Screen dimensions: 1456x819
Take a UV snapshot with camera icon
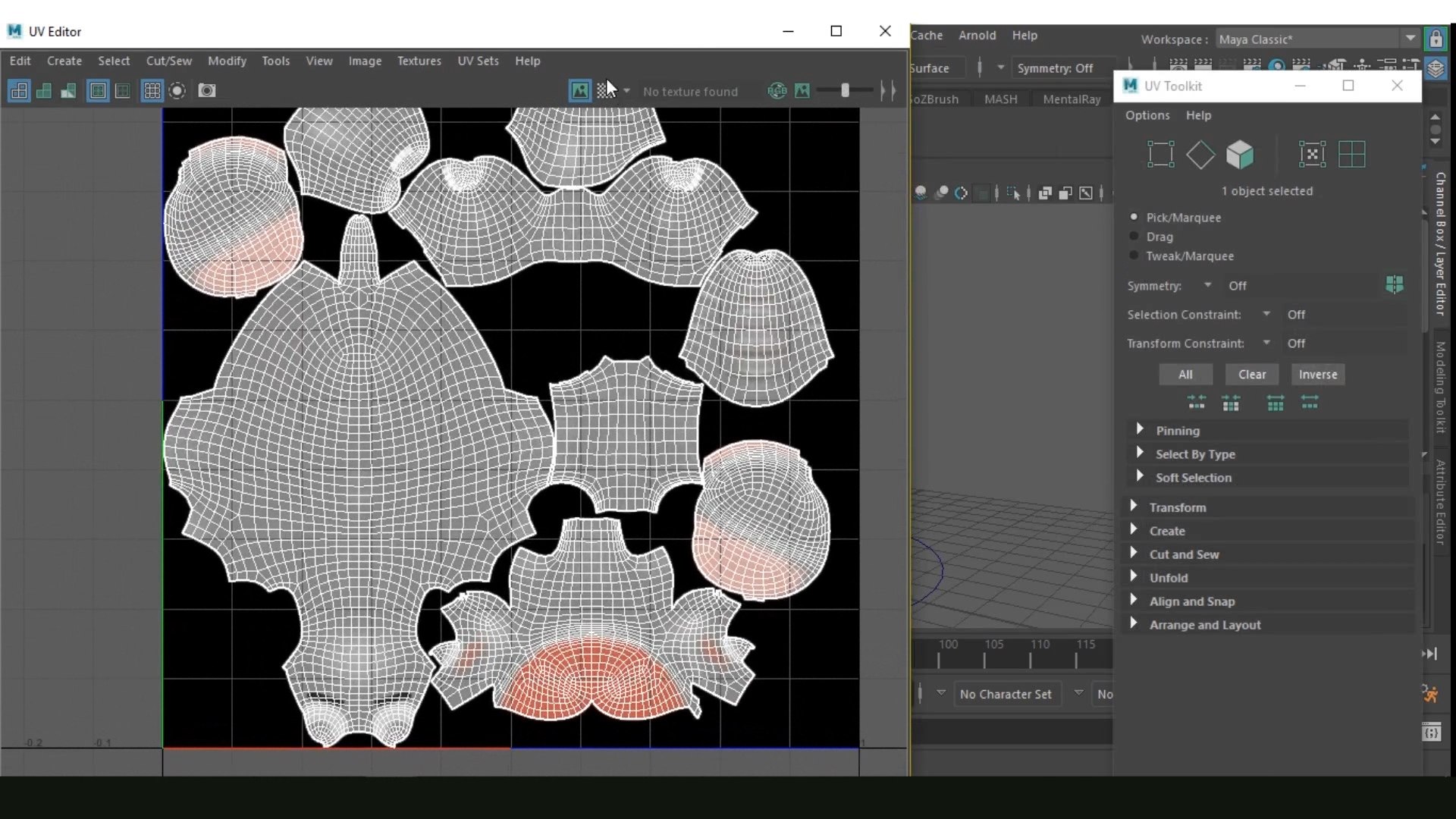[x=207, y=91]
